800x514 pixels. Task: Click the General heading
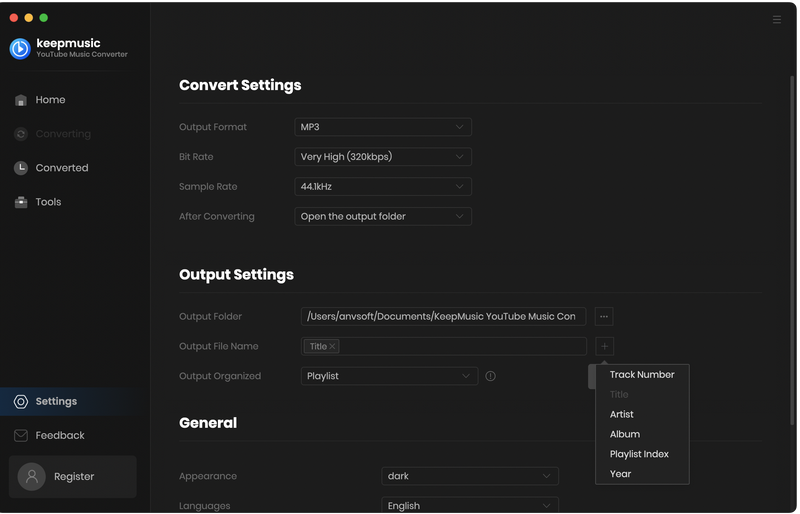[x=208, y=423]
